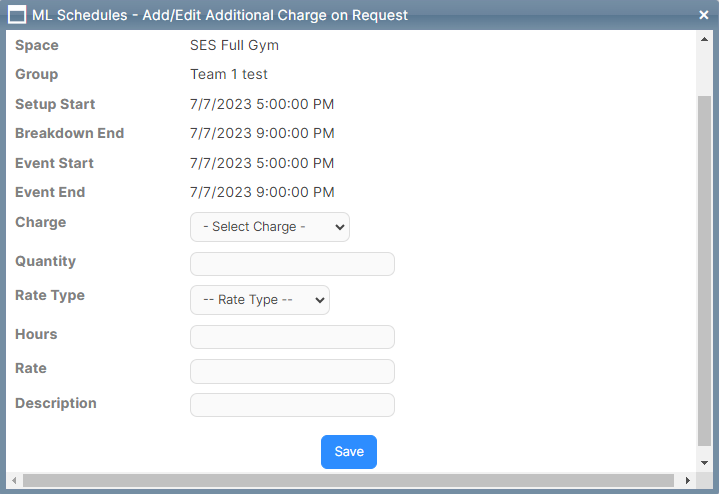Close the Add/Edit Additional Charge dialog
This screenshot has height=494, width=719.
click(704, 15)
